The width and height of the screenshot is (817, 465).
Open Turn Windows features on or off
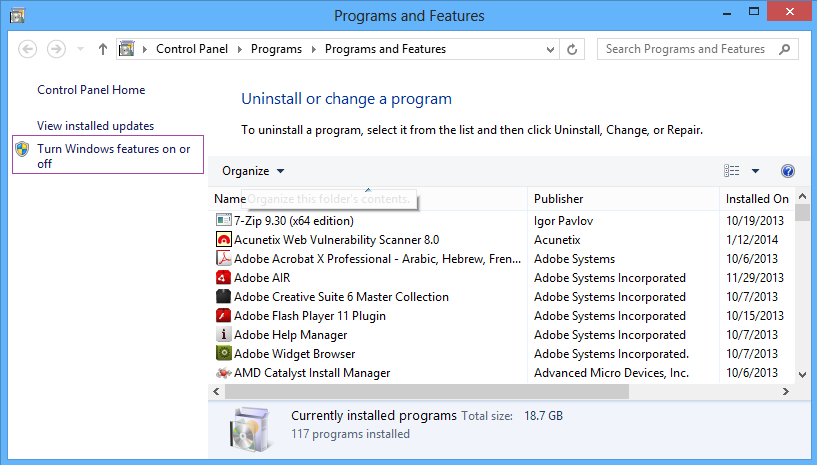point(113,156)
